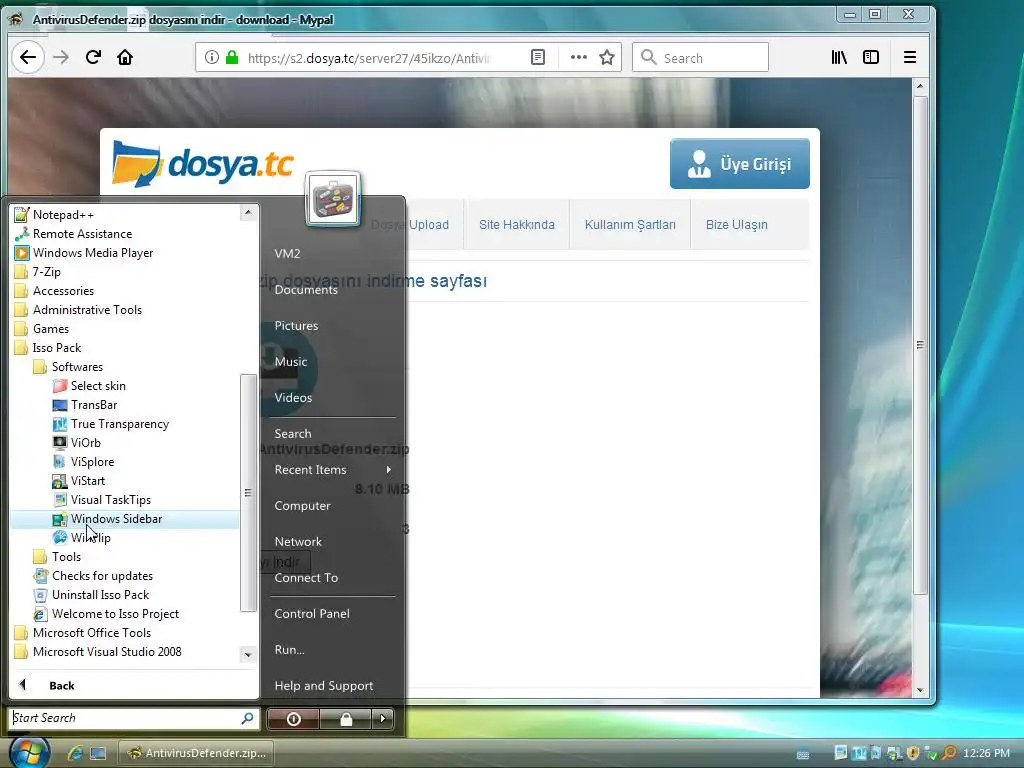Expand shutdown options arrow
This screenshot has width=1024, height=768.
[x=383, y=719]
